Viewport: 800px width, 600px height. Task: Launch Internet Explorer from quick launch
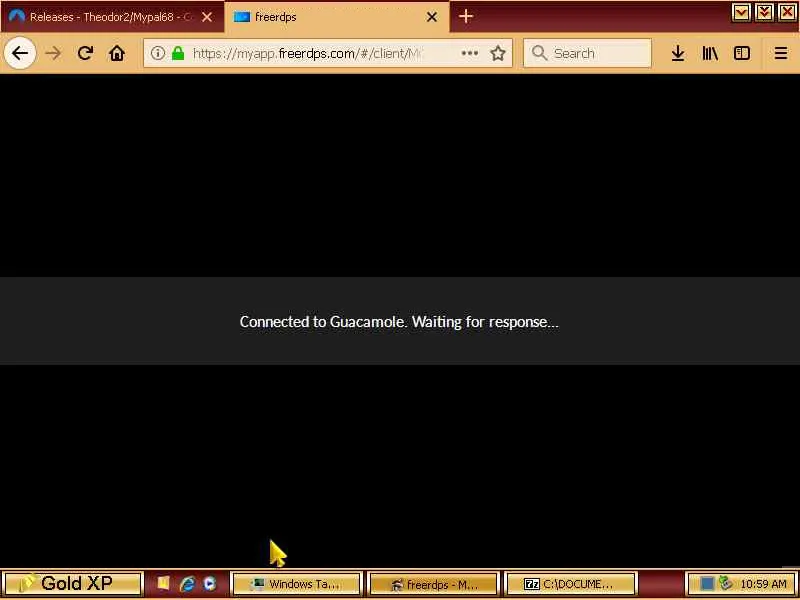coord(187,584)
